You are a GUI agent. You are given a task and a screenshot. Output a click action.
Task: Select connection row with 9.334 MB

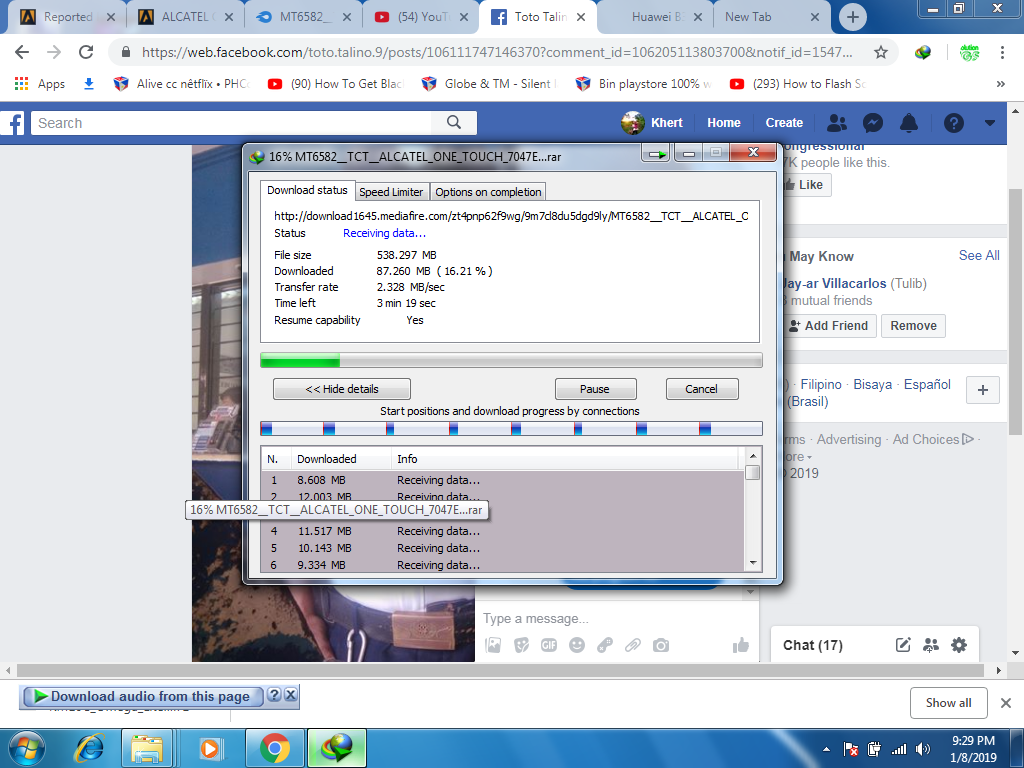pyautogui.click(x=503, y=565)
